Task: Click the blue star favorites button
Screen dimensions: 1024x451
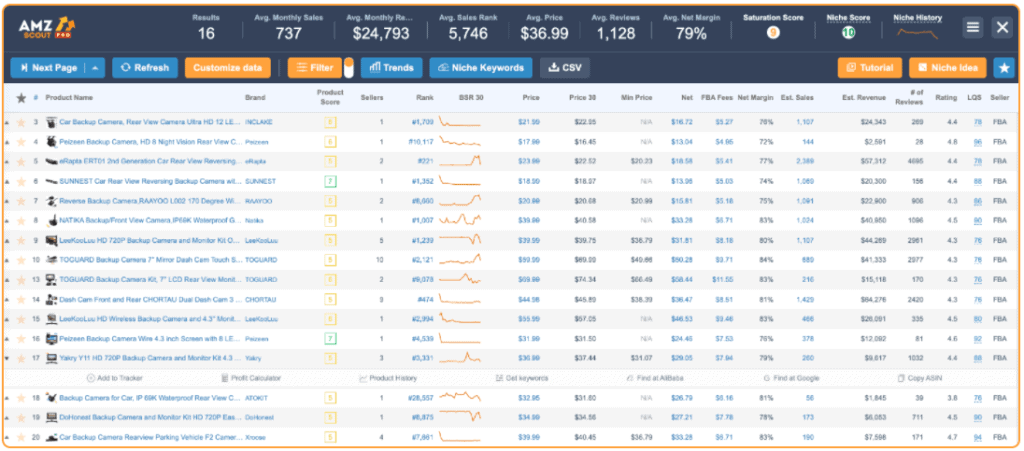Action: tap(1003, 68)
